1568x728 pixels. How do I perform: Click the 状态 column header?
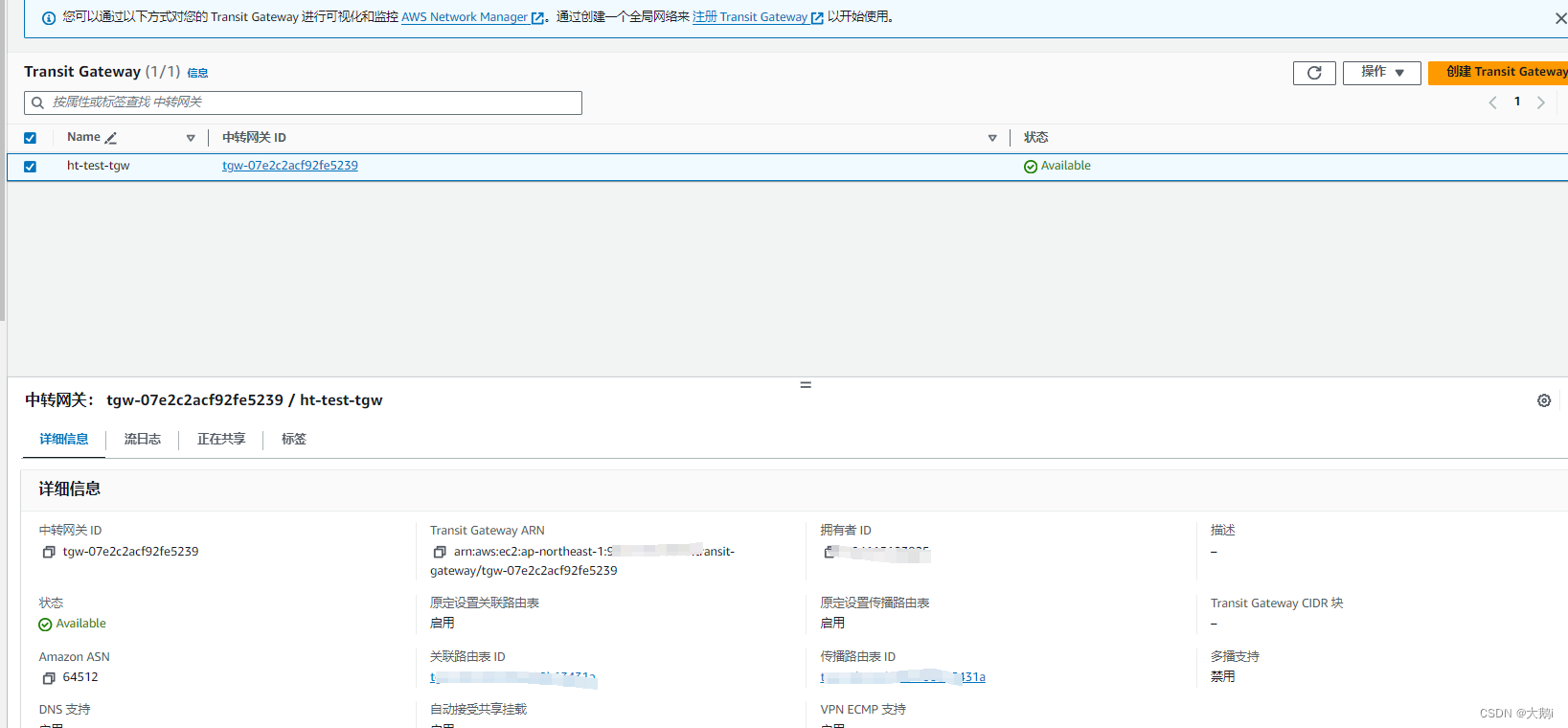1035,138
